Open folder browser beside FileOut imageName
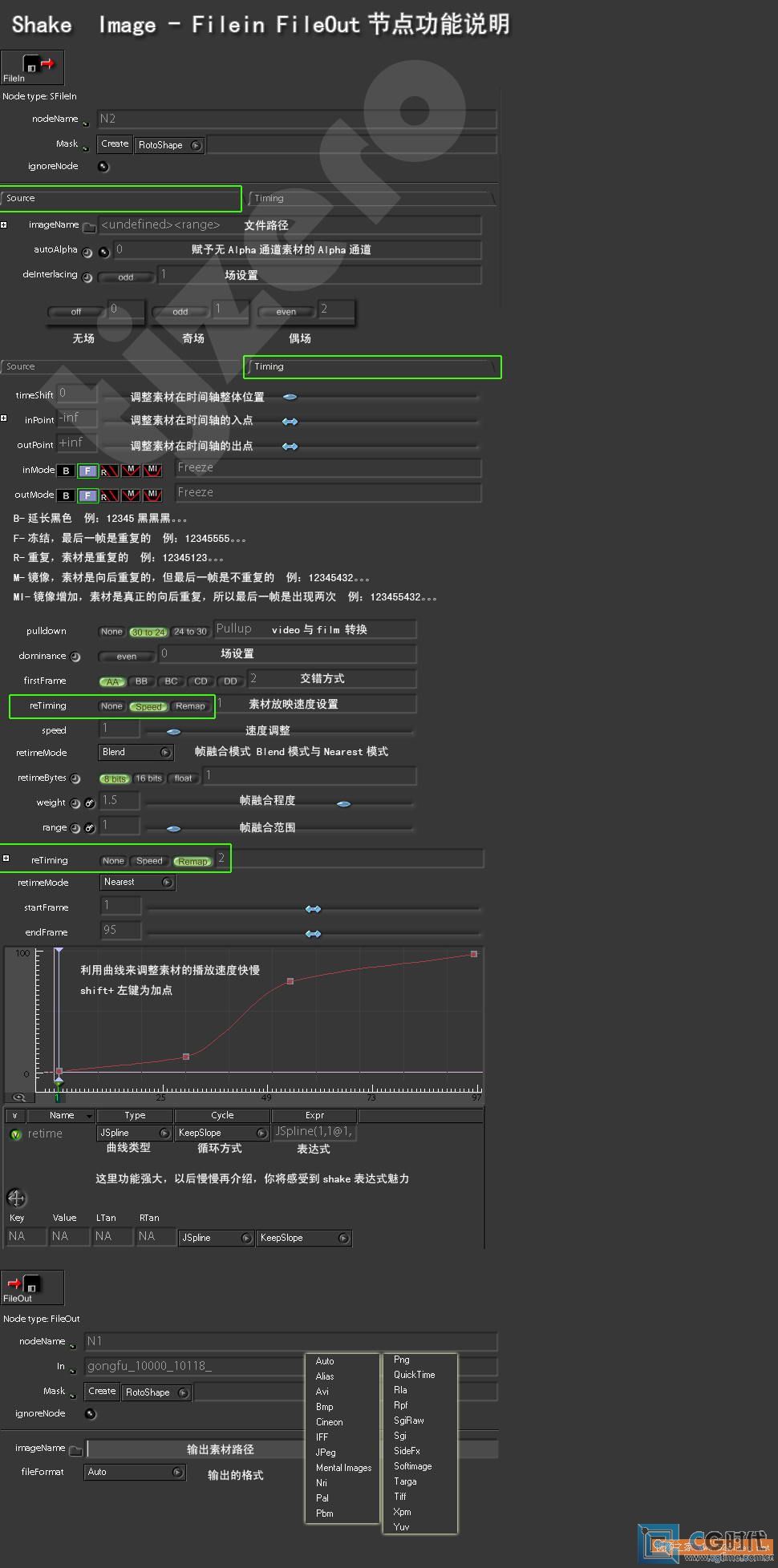Viewport: 778px width, 1568px height. coord(76,1450)
